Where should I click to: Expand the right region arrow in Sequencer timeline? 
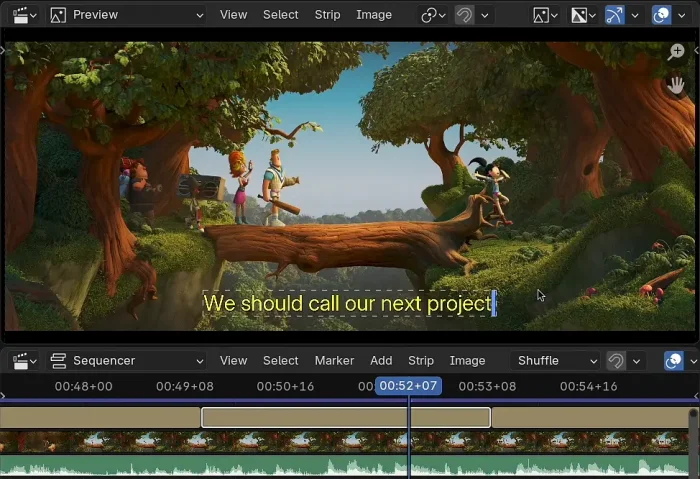697,396
